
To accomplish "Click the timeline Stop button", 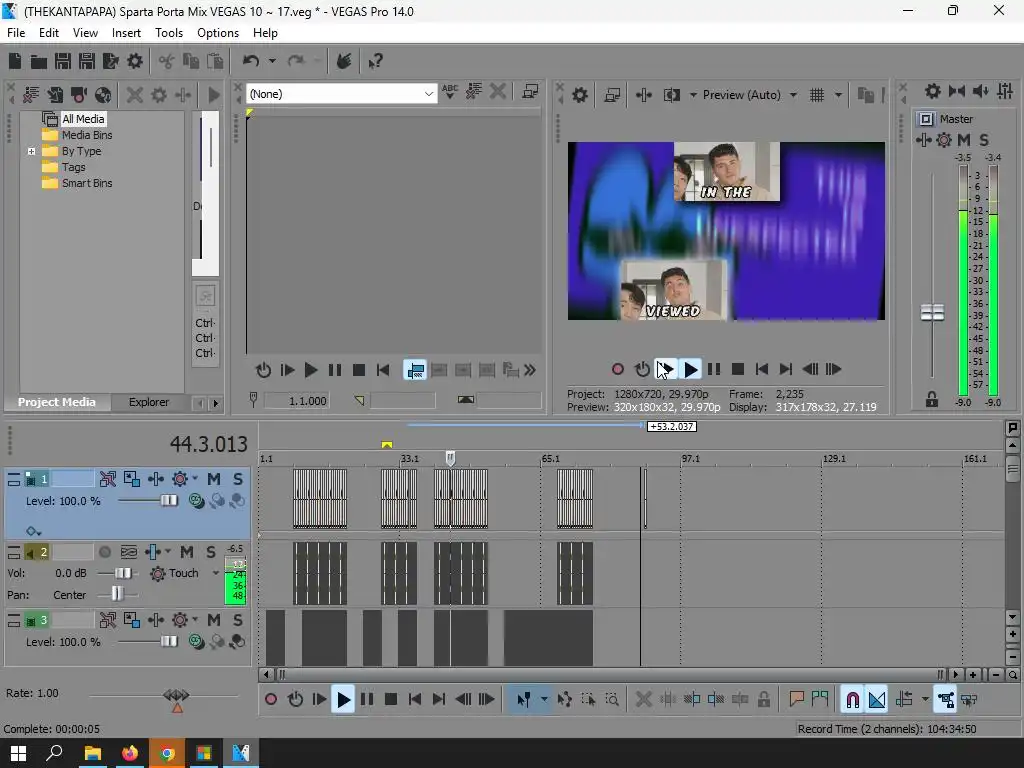I will click(x=391, y=700).
